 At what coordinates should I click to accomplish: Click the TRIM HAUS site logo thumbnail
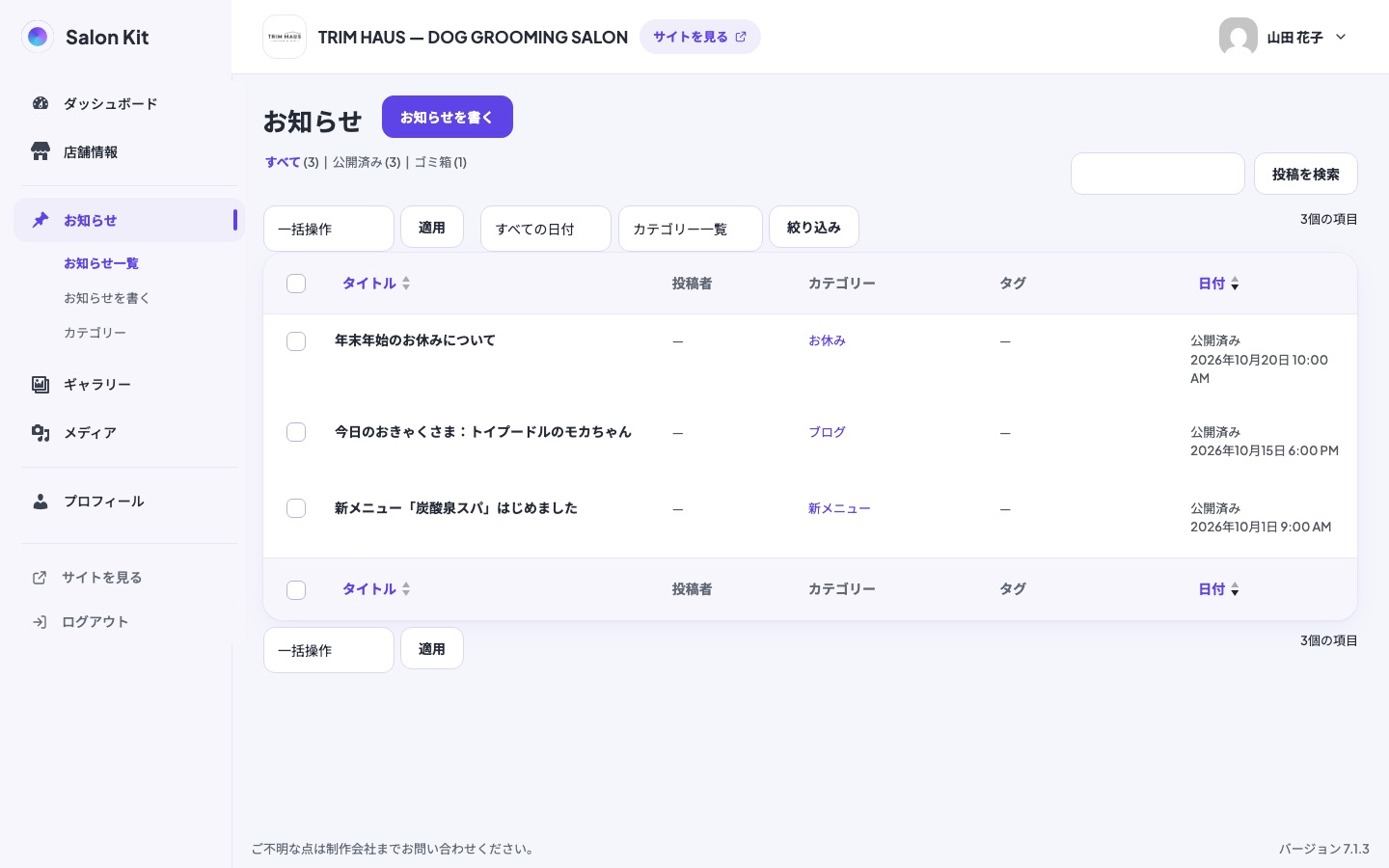pyautogui.click(x=285, y=37)
